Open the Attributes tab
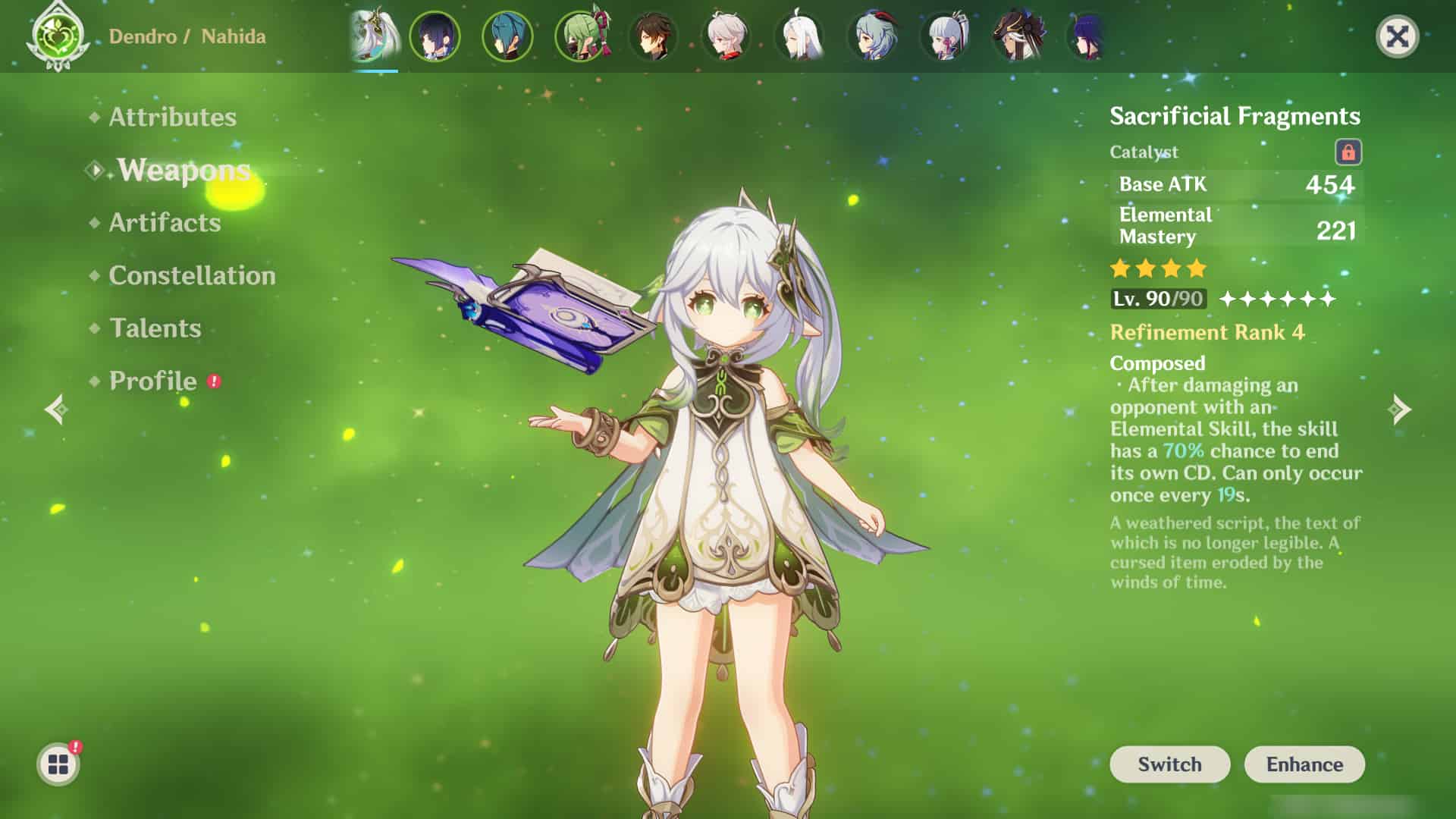Viewport: 1456px width, 819px height. click(x=172, y=117)
